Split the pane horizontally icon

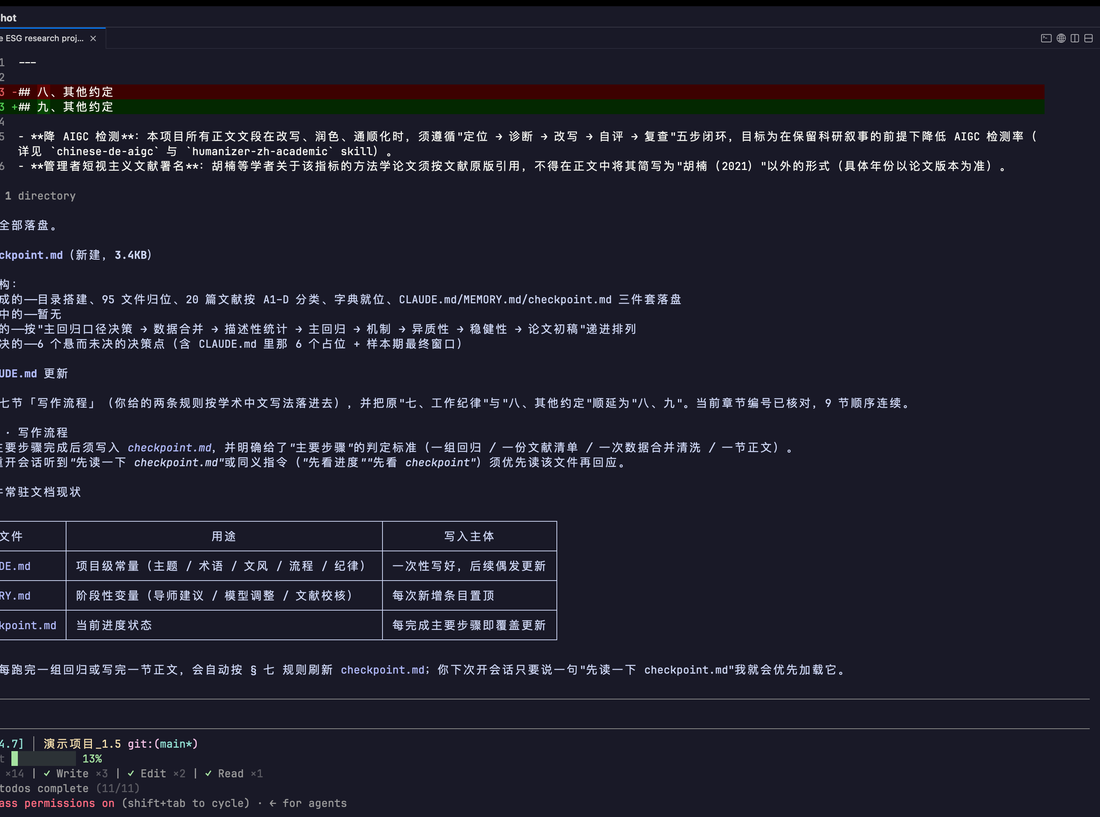1089,39
